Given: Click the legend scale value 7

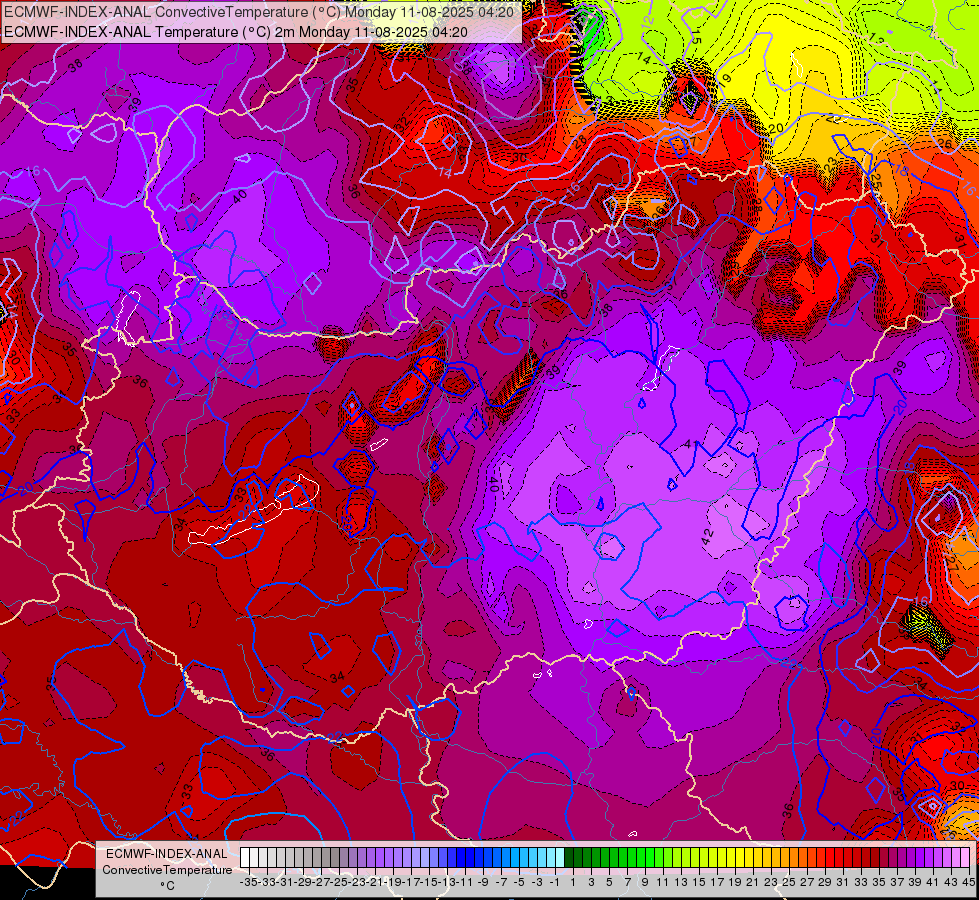Looking at the screenshot, I should [x=627, y=883].
